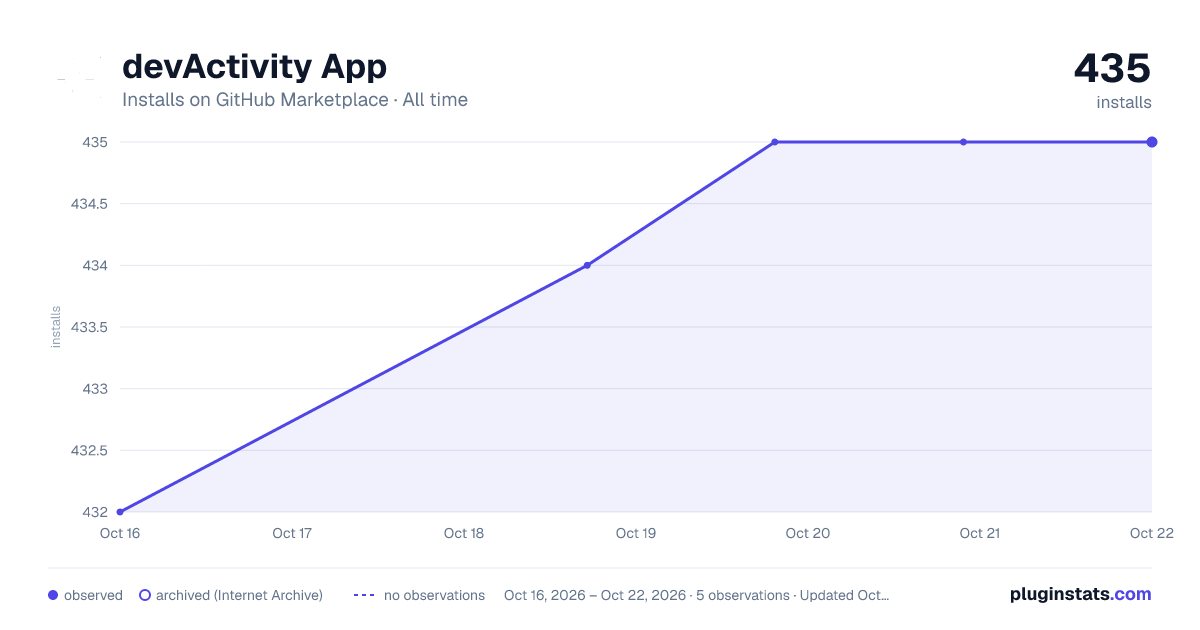Click the devActivity App title
This screenshot has width=1200, height=630.
254,67
